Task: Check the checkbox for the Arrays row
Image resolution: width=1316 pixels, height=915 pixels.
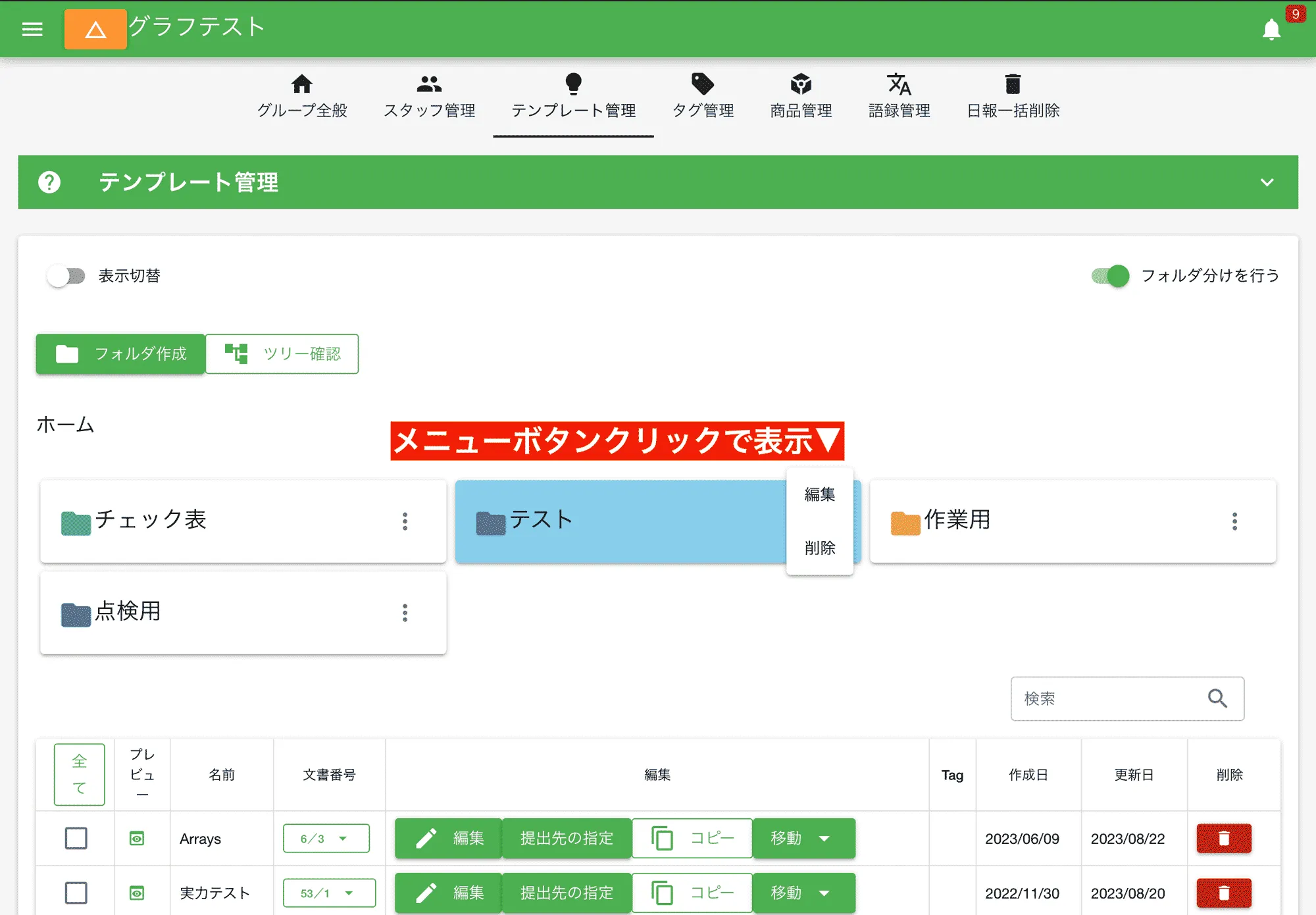Action: point(76,839)
